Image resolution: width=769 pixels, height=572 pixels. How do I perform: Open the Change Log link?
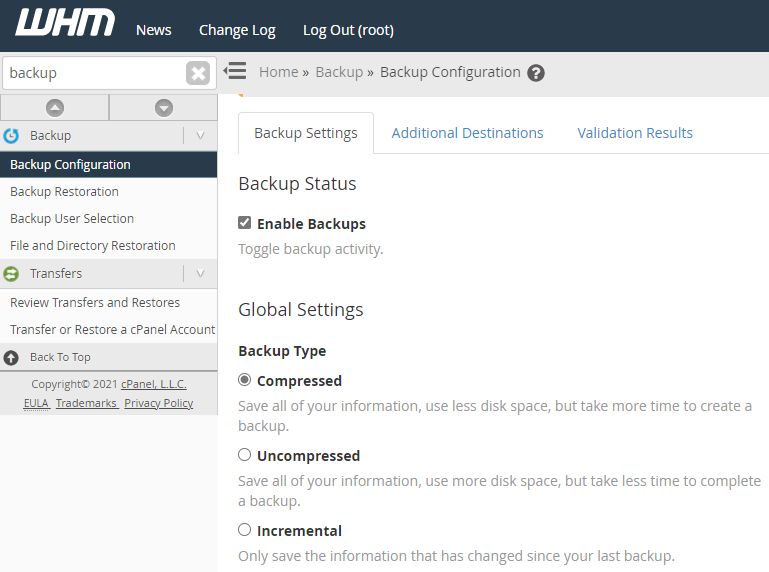coord(237,30)
